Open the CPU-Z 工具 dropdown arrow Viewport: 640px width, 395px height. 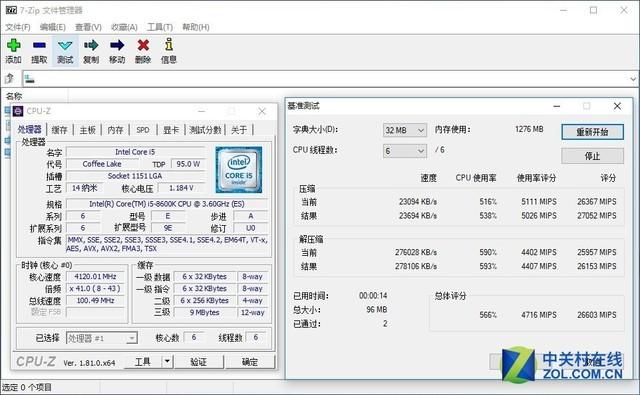coord(167,362)
